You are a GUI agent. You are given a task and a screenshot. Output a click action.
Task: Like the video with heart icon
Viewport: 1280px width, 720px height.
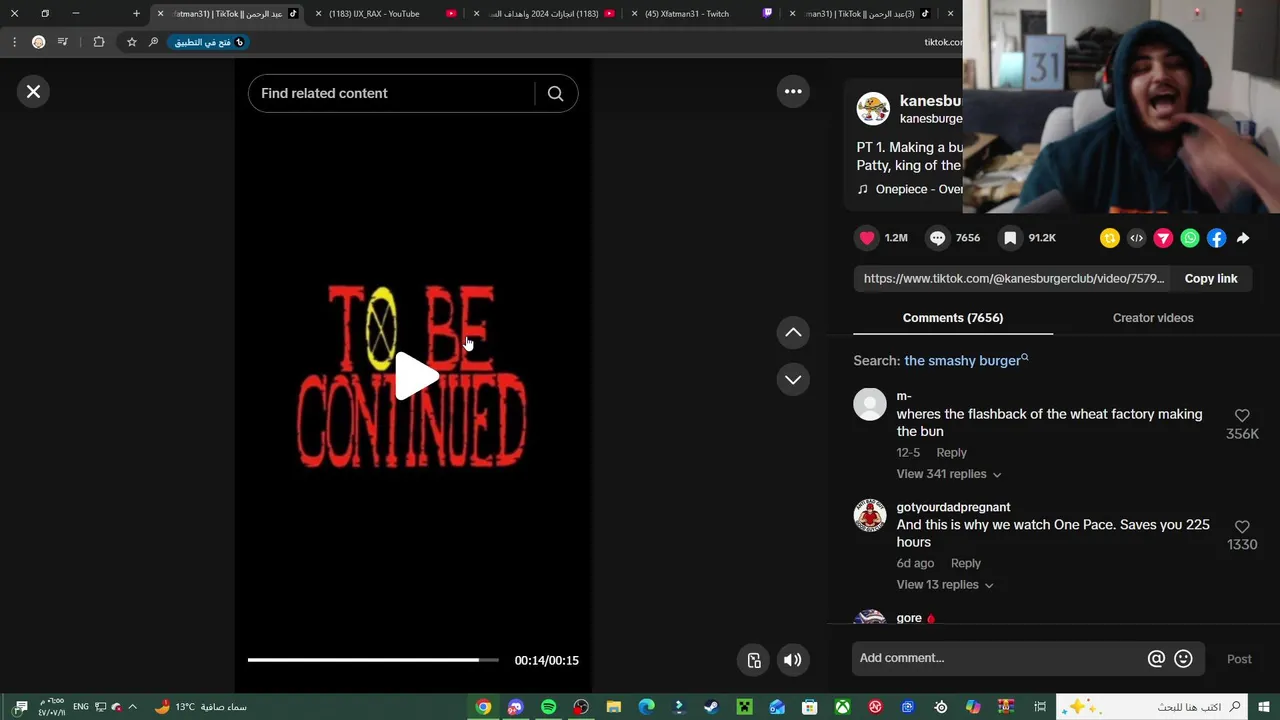pyautogui.click(x=867, y=238)
